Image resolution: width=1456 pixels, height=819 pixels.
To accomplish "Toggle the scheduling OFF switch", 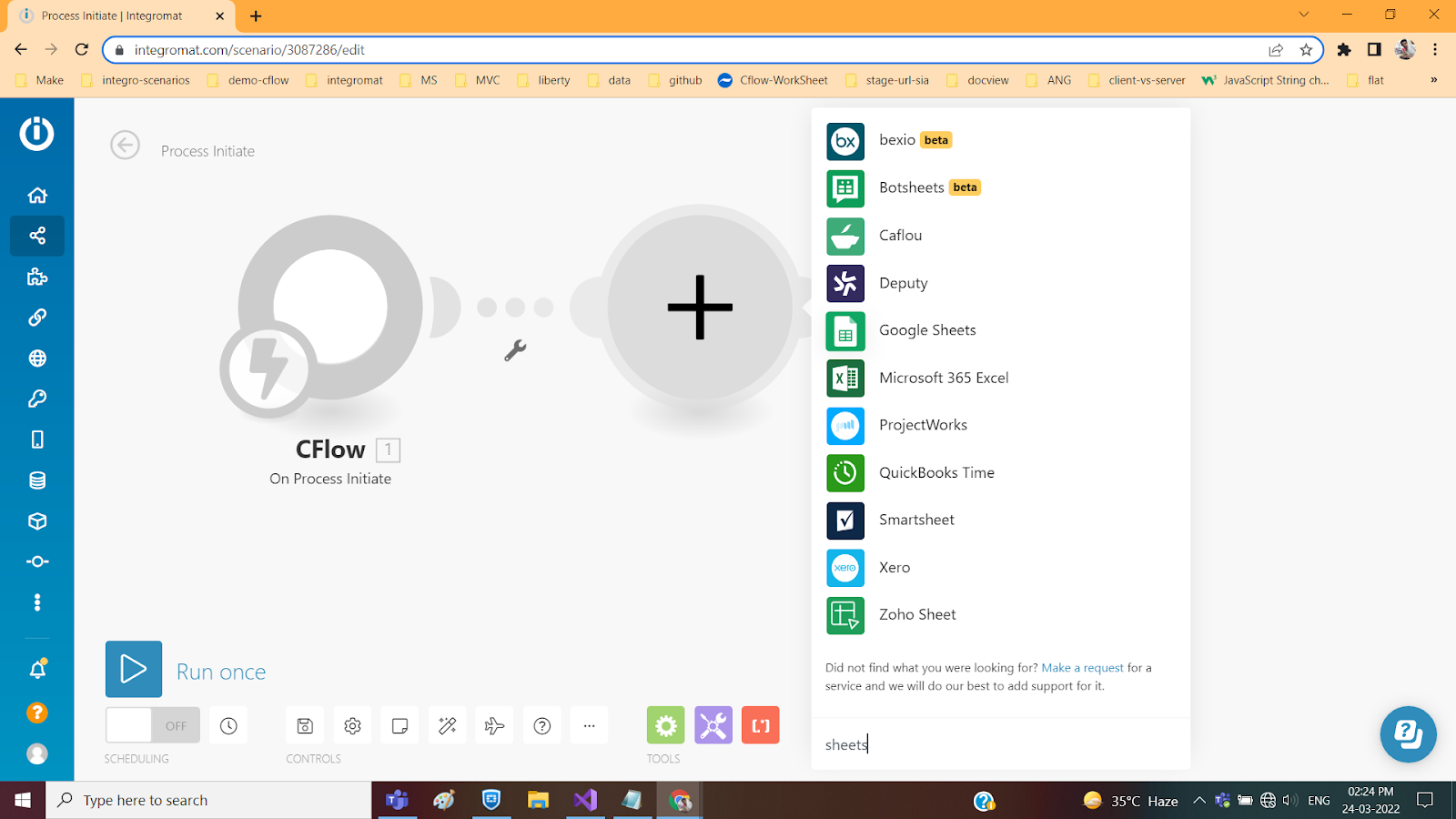I will pos(153,725).
